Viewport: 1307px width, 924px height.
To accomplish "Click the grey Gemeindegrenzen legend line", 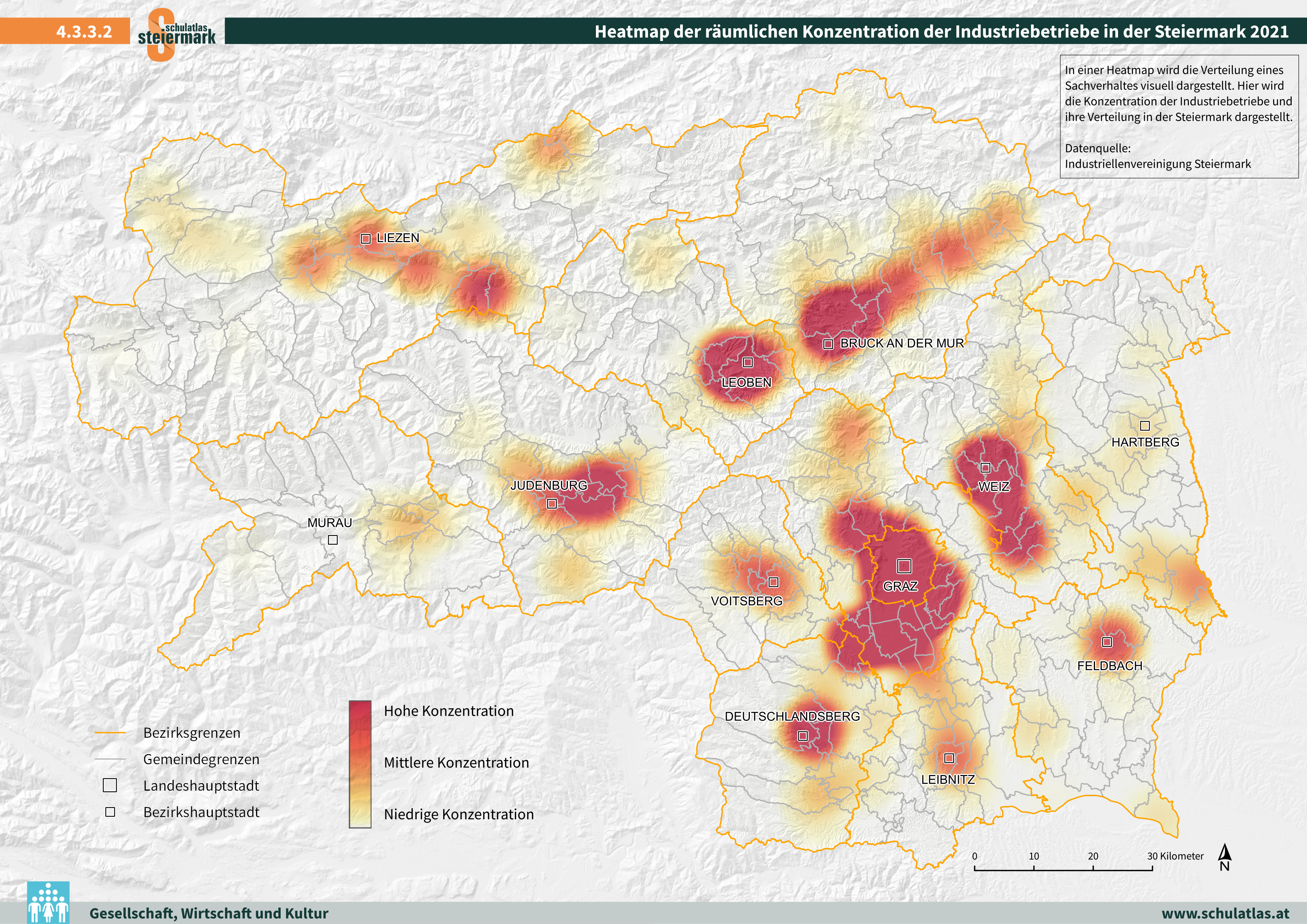I will [110, 759].
